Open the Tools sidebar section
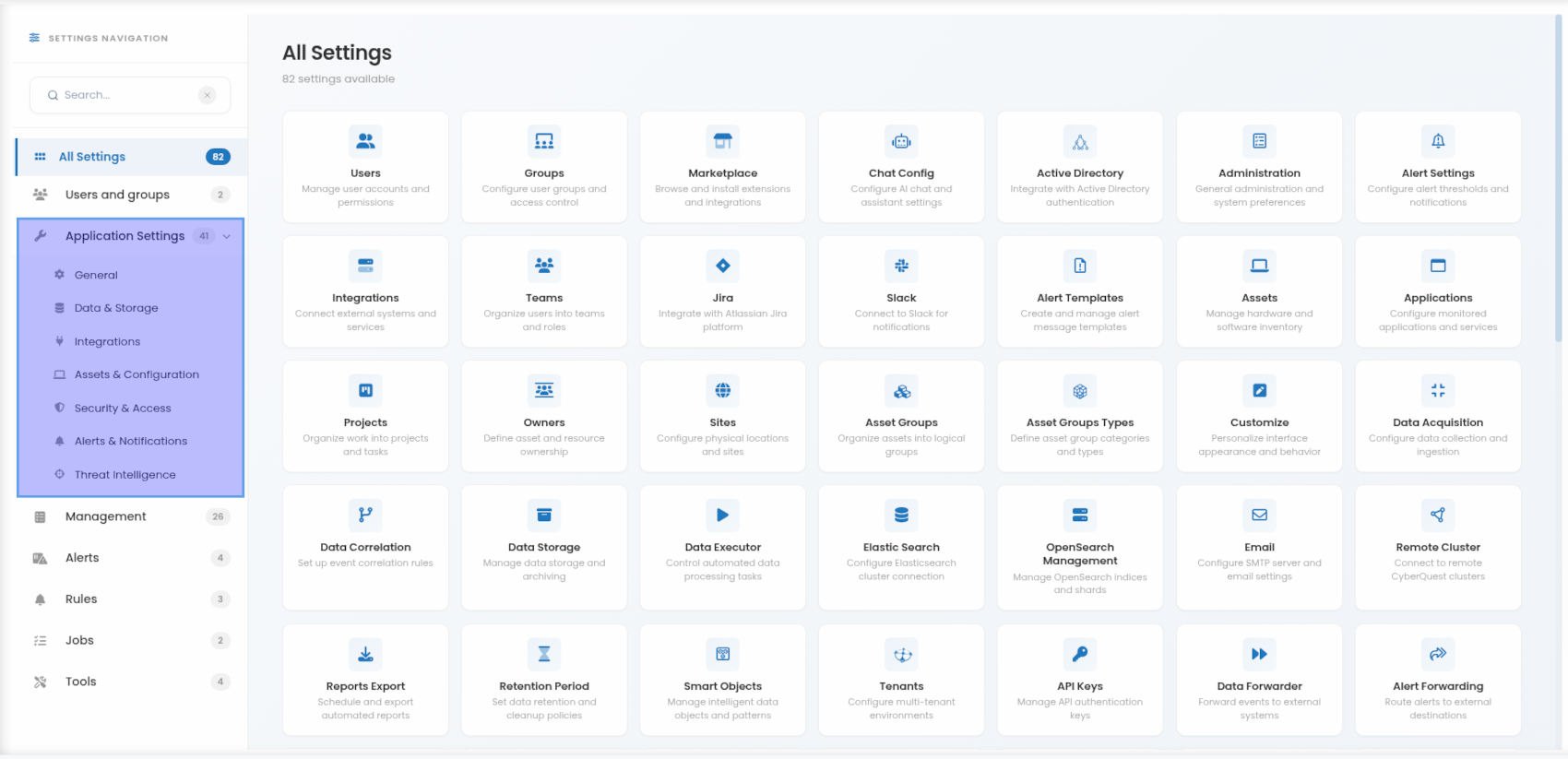The width and height of the screenshot is (1568, 759). [132, 682]
